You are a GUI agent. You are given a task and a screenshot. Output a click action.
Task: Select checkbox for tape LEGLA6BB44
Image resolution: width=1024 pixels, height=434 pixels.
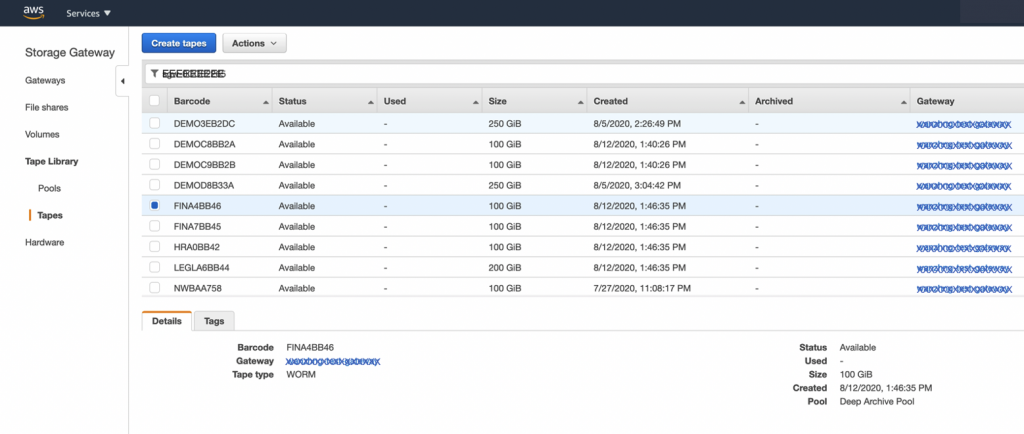154,267
